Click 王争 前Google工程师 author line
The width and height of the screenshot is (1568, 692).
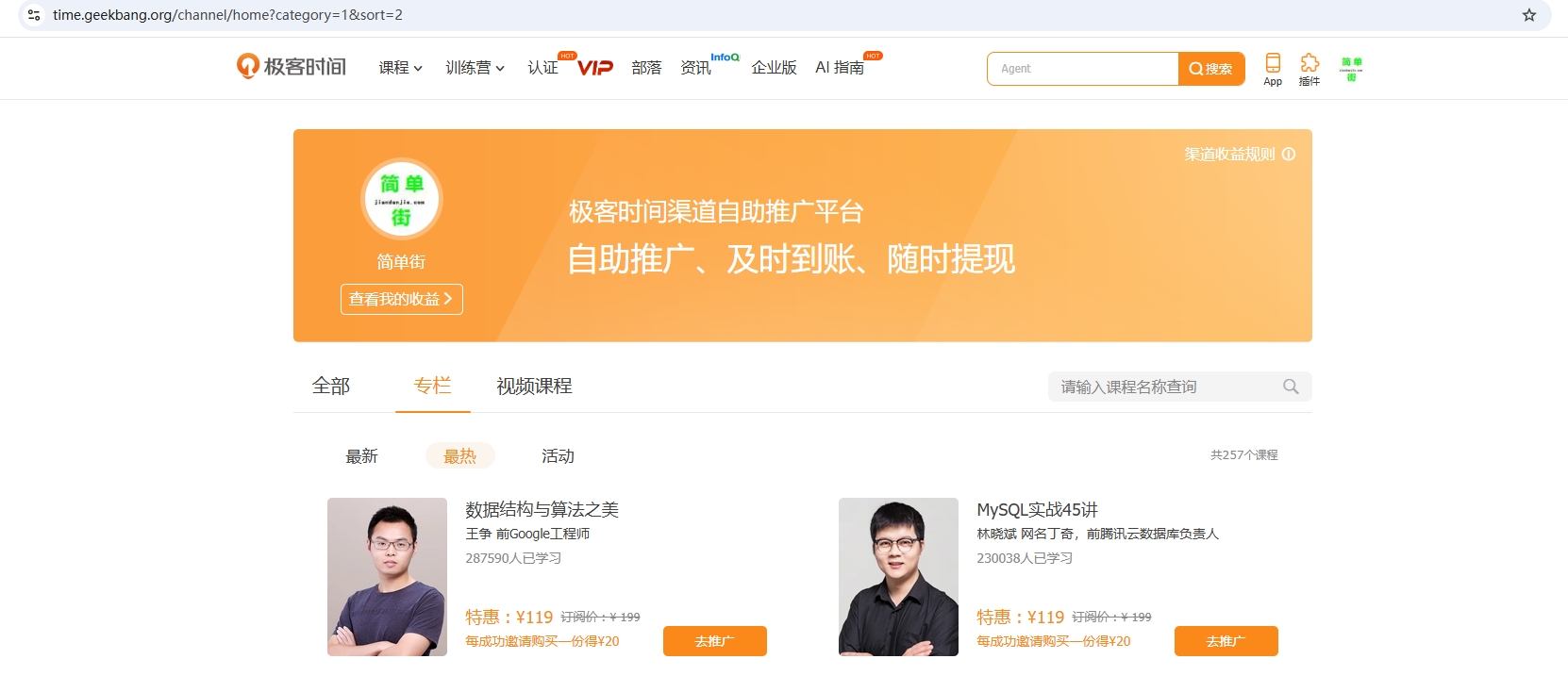coord(527,534)
